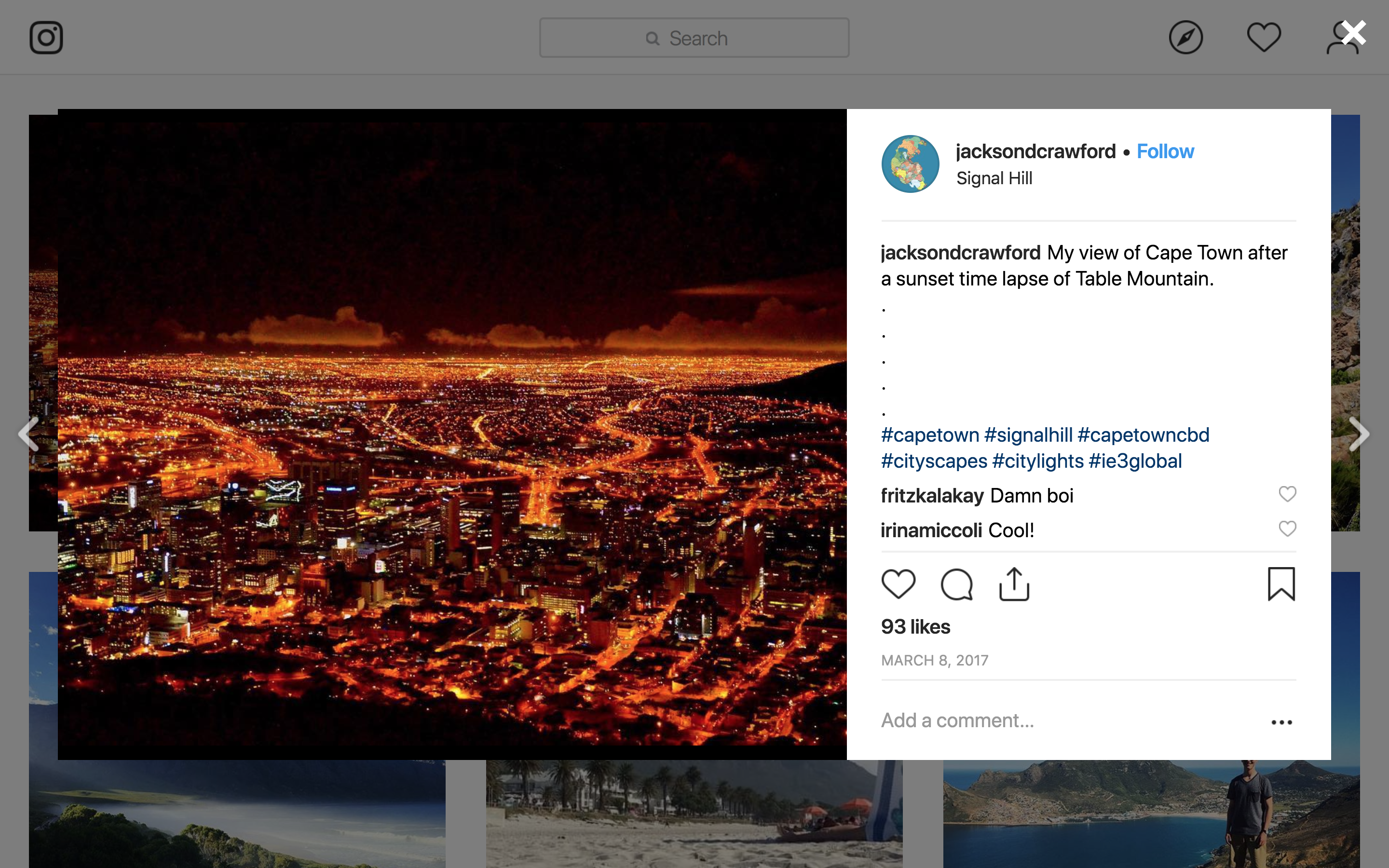1389x868 pixels.
Task: Click the Search box in header
Action: point(694,38)
